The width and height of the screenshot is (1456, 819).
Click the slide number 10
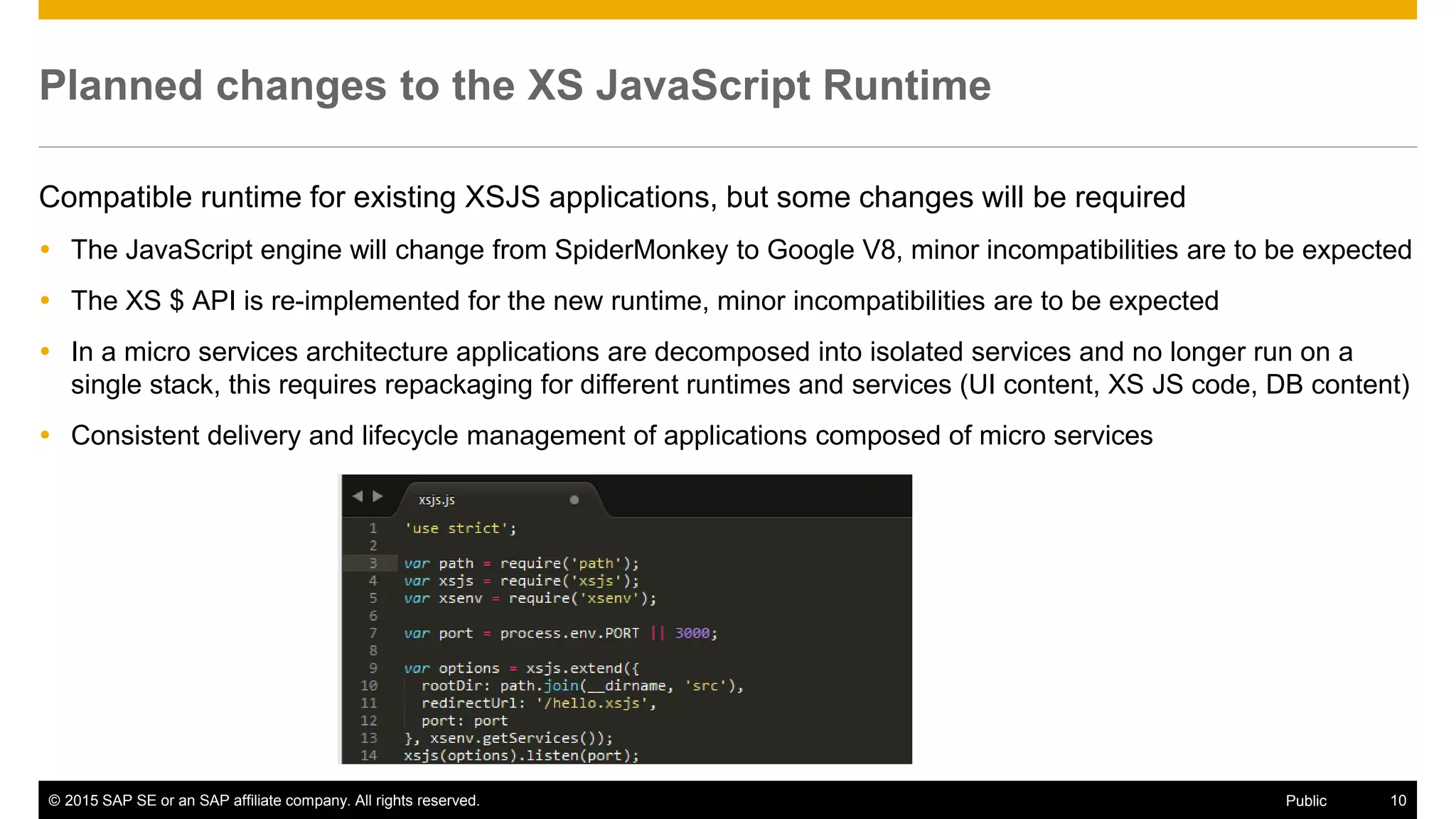1398,801
